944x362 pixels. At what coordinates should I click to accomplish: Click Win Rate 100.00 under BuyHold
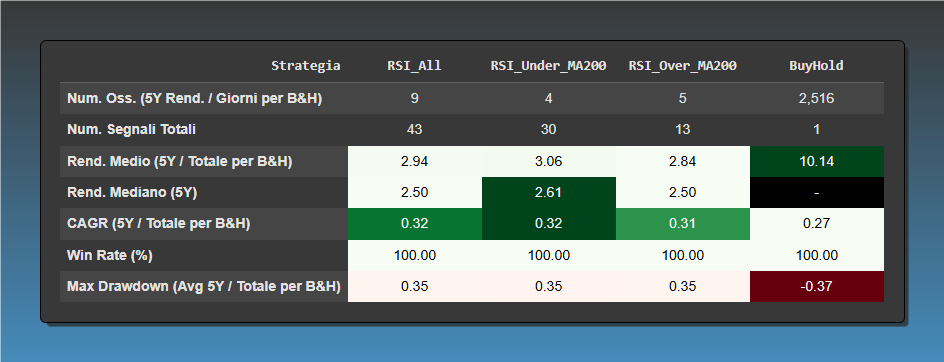point(817,255)
